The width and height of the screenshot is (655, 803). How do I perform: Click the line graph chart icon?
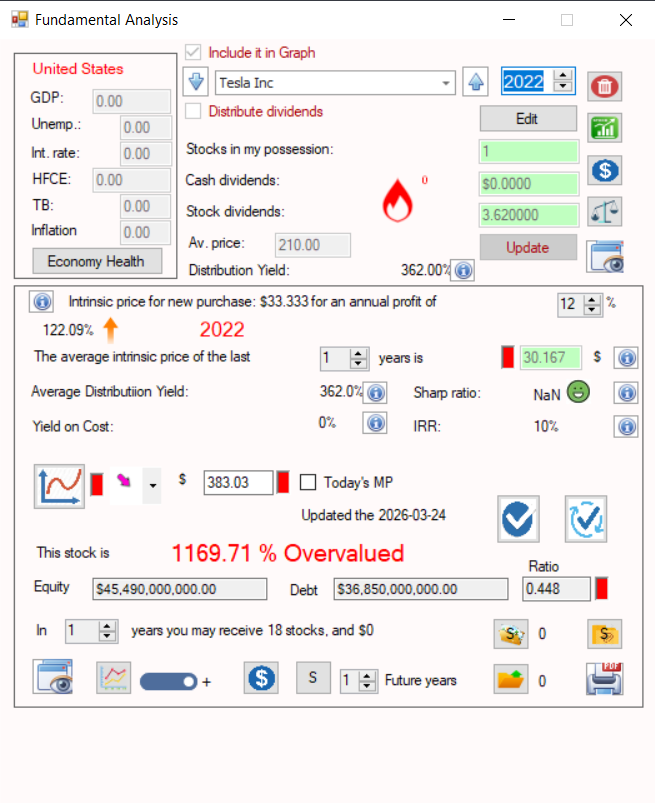59,486
